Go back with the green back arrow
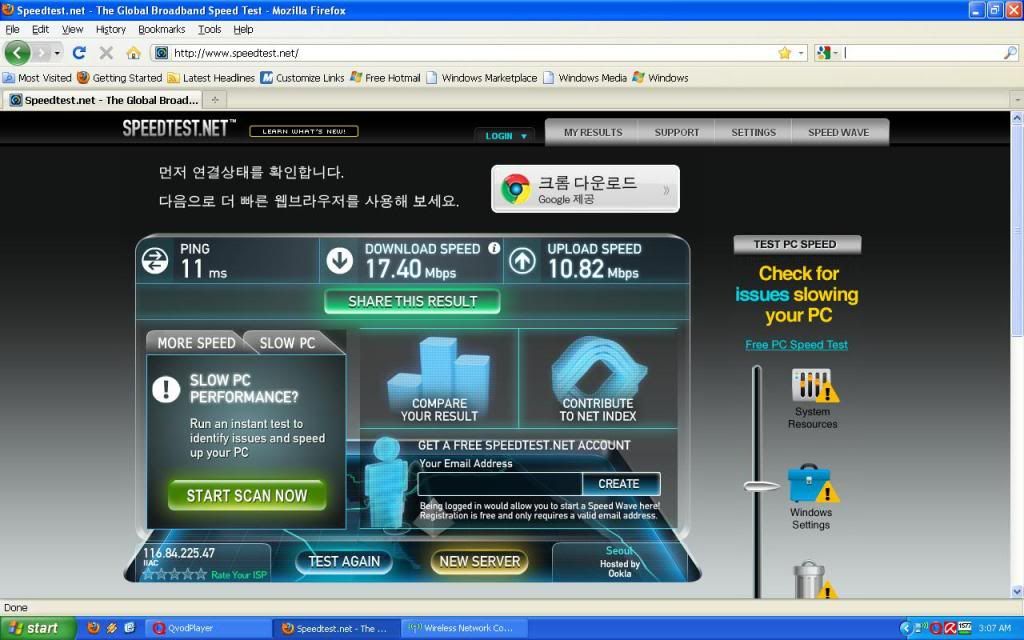Screen dimensions: 1024x640 click(18, 53)
